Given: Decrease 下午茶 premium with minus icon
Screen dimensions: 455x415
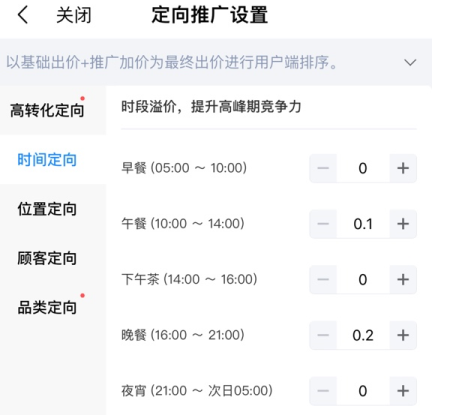Looking at the screenshot, I should 323,279.
